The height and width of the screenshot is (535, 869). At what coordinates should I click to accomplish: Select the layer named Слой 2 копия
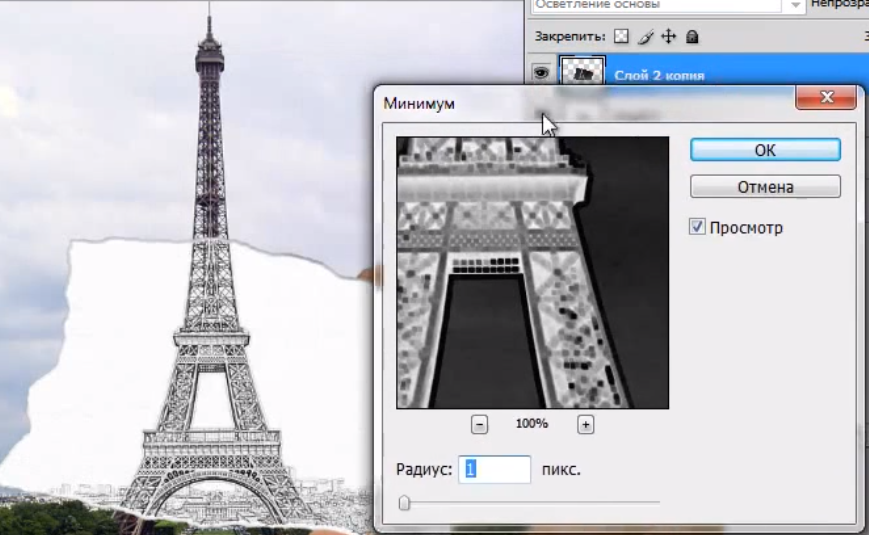[x=659, y=75]
